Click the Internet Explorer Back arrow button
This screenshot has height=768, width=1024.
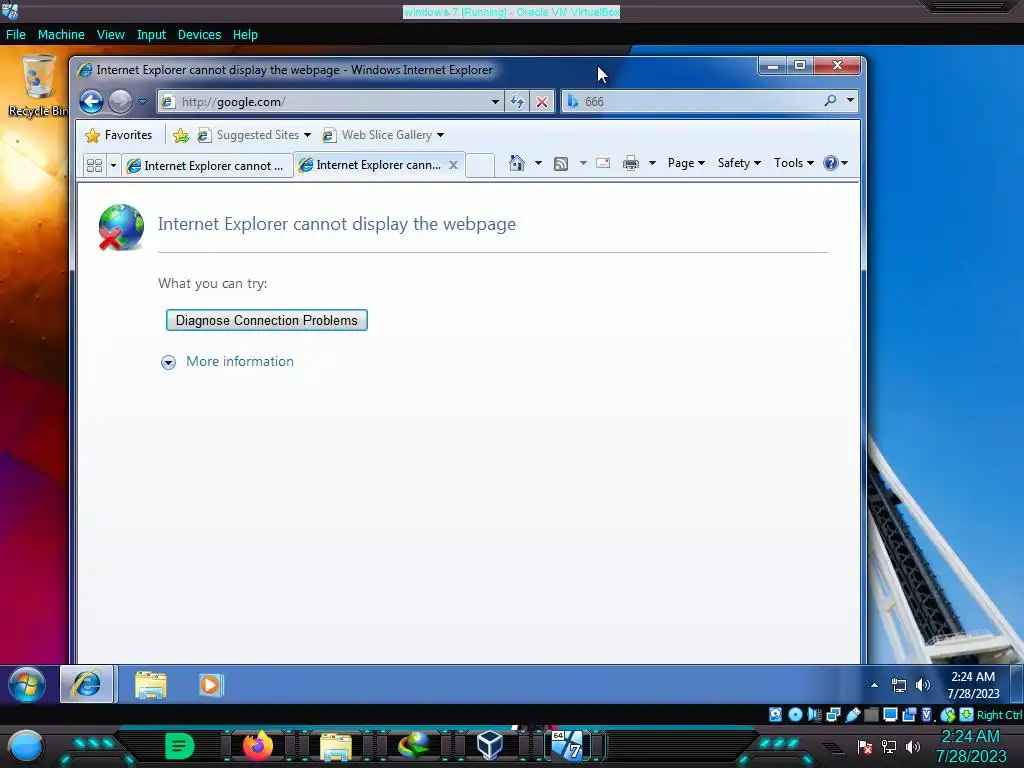[x=91, y=102]
